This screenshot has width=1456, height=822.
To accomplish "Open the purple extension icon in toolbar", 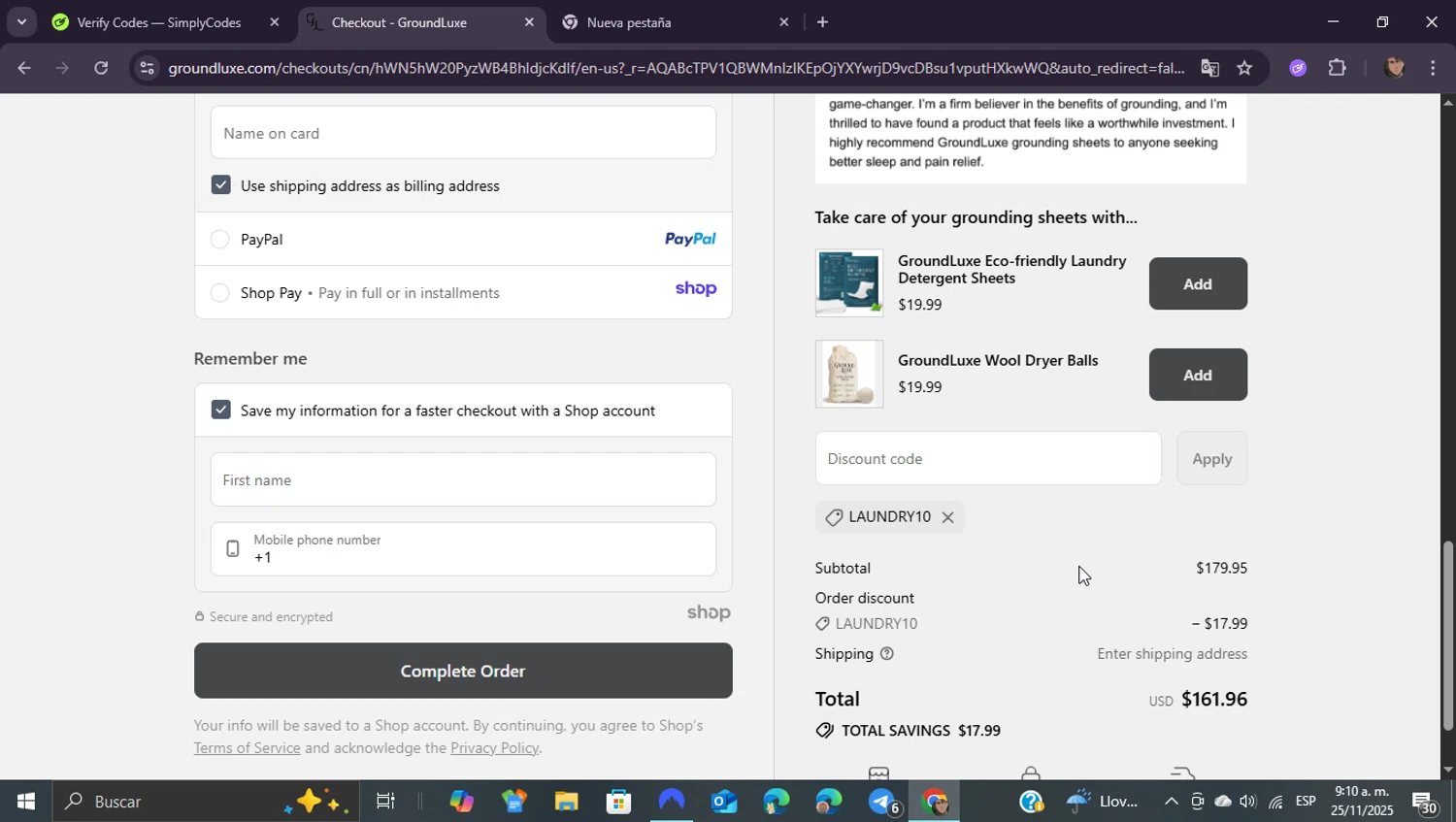I will (1298, 68).
